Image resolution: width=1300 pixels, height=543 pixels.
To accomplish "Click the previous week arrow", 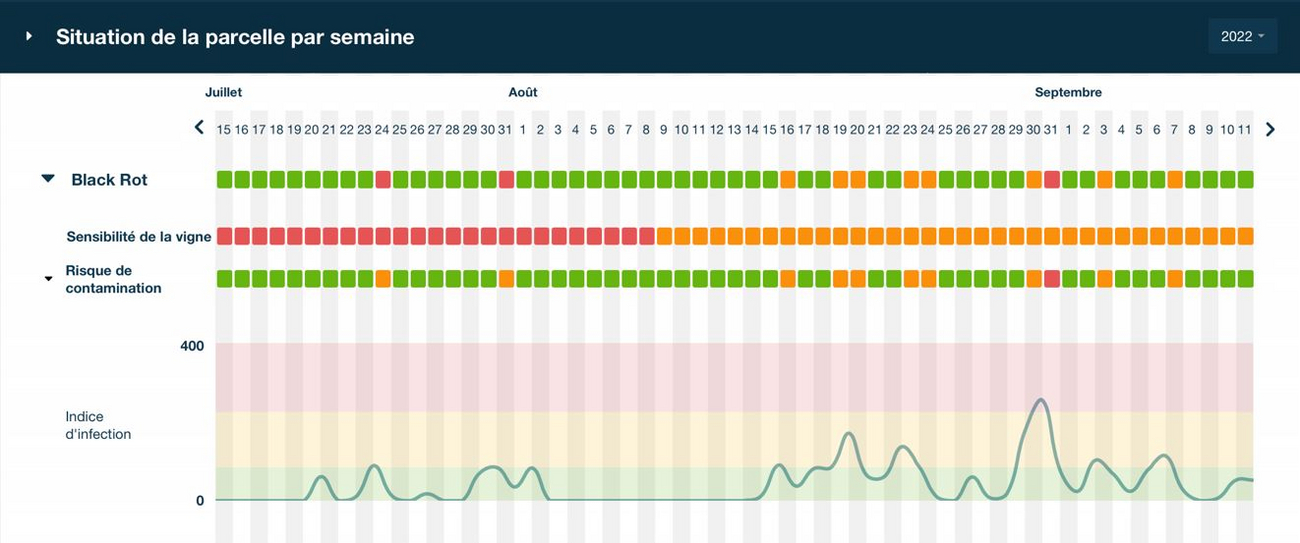I will [199, 128].
